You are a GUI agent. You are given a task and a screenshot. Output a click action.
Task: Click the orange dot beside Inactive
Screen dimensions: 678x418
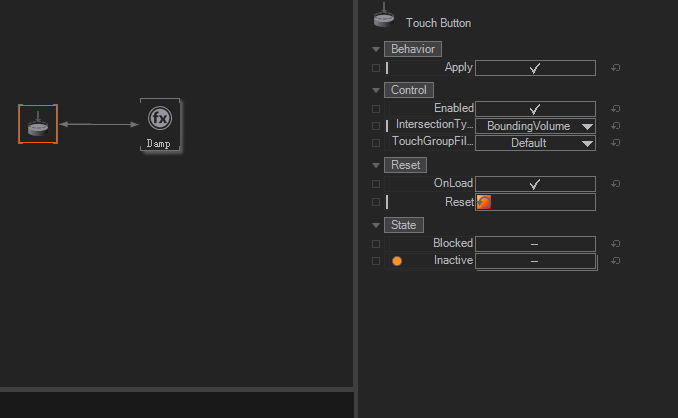point(397,261)
